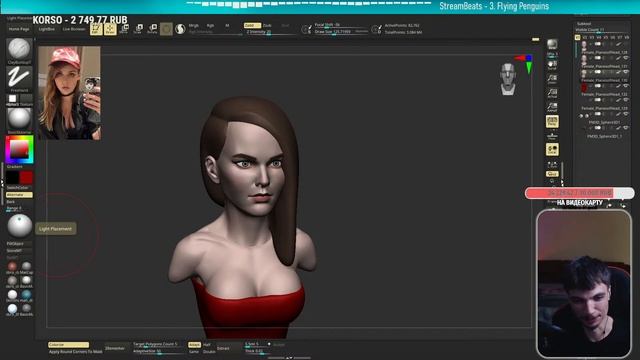Toggle Local symmetry transformations button
Image resolution: width=640 pixels, height=360 pixels.
[x=552, y=150]
